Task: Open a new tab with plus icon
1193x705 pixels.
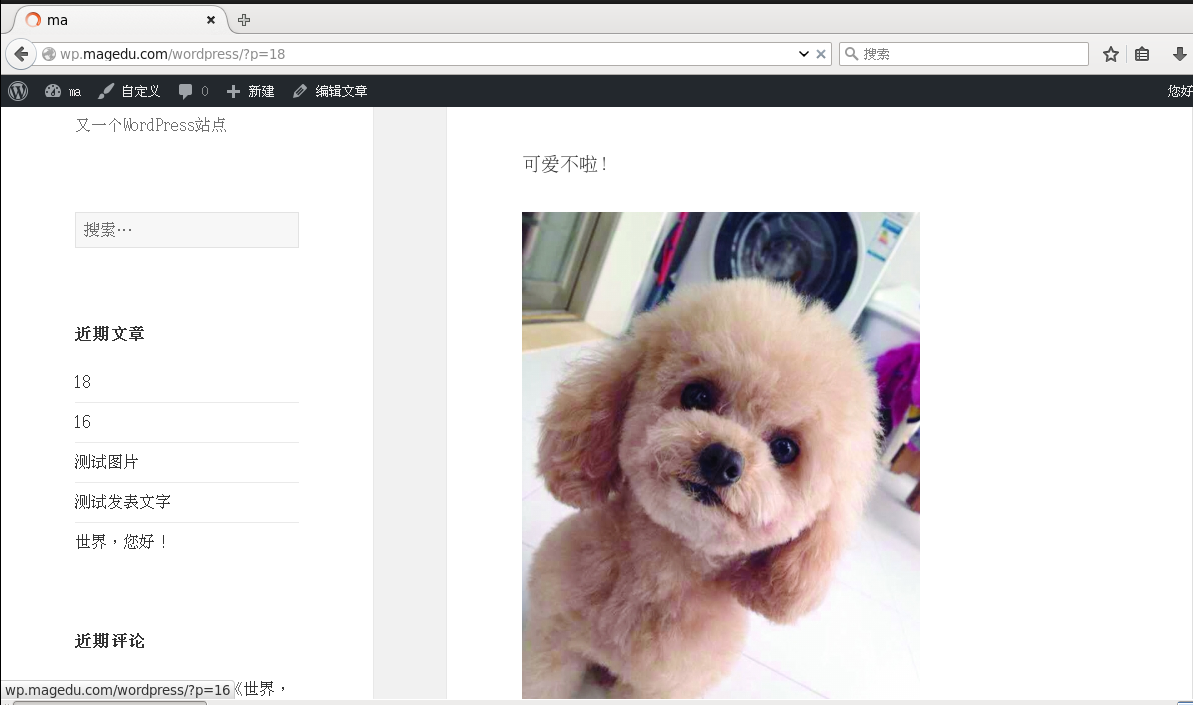Action: click(x=243, y=20)
